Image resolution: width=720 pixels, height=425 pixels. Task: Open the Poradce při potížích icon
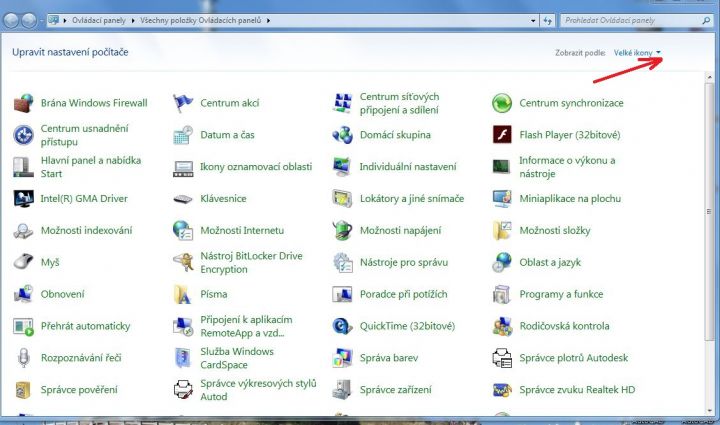tap(343, 294)
